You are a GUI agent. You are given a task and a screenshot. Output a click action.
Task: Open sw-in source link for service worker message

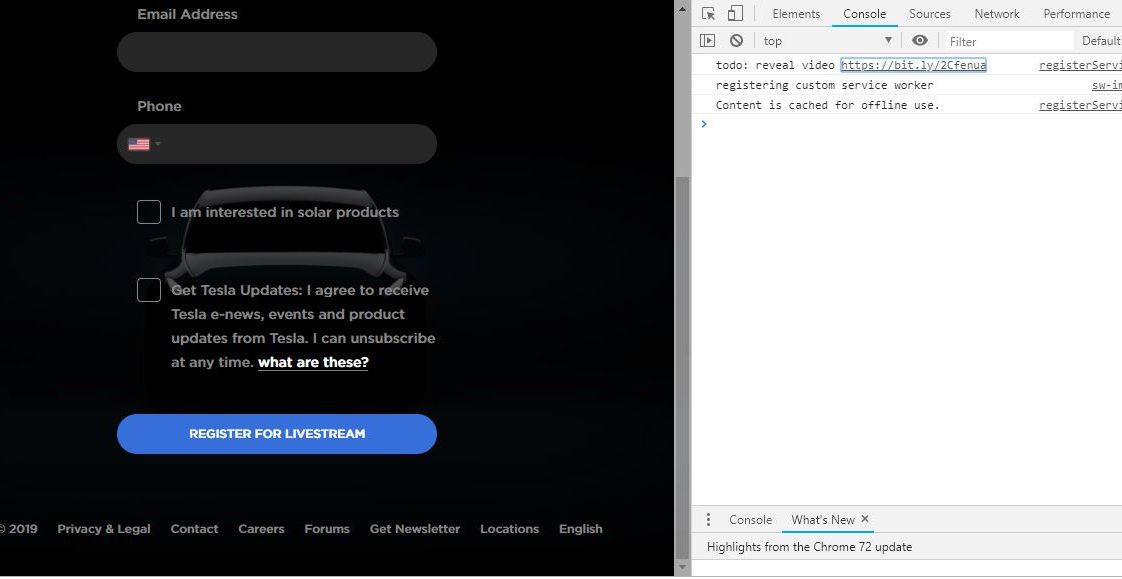[x=1107, y=85]
